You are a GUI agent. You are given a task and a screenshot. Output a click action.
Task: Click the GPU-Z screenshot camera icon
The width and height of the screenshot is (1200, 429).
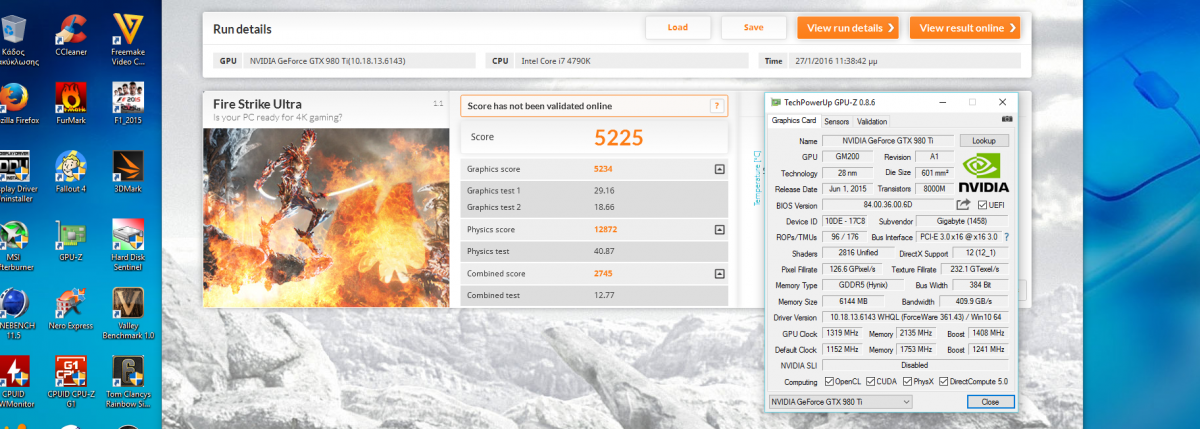coord(1007,120)
